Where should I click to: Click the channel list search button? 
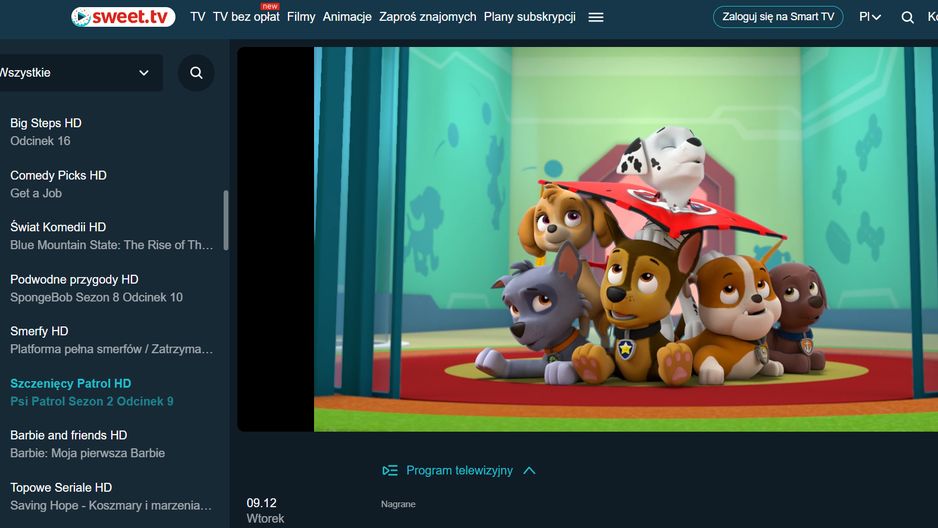coord(196,73)
